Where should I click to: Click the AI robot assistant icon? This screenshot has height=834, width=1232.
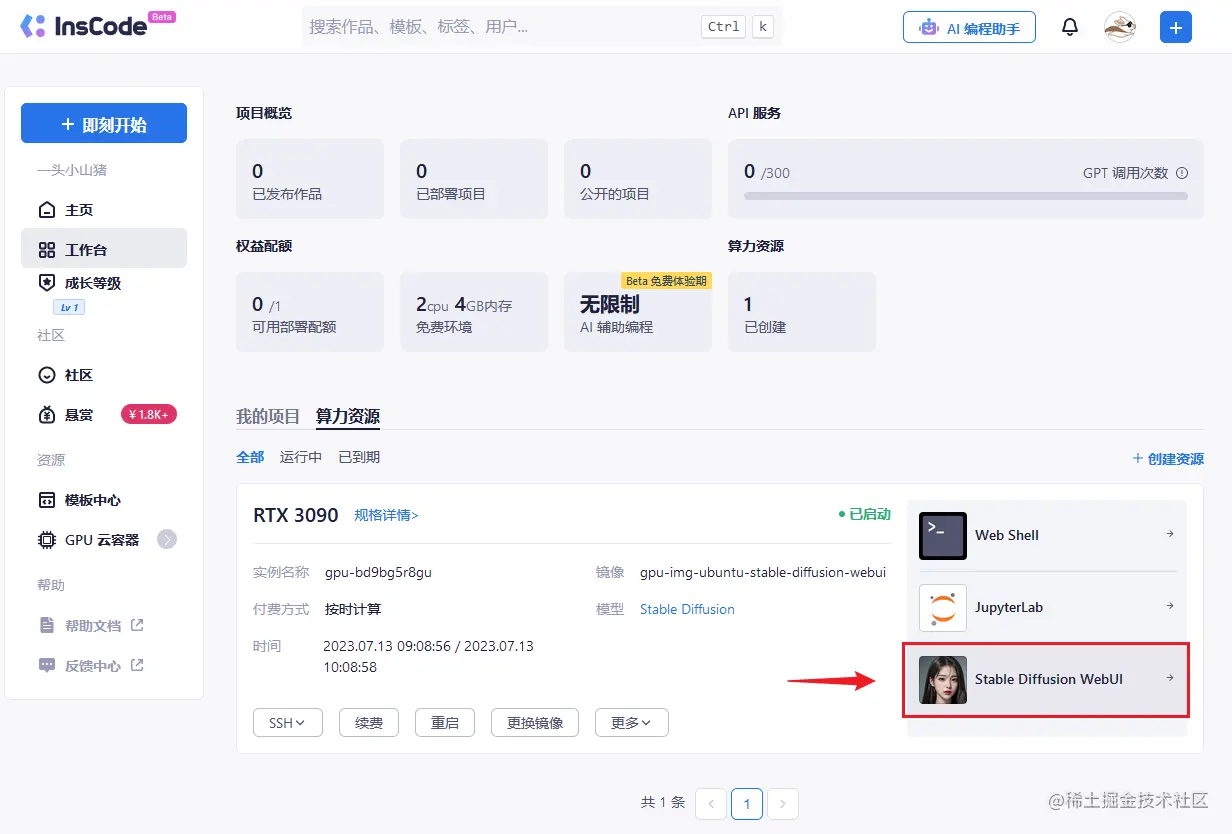(930, 28)
